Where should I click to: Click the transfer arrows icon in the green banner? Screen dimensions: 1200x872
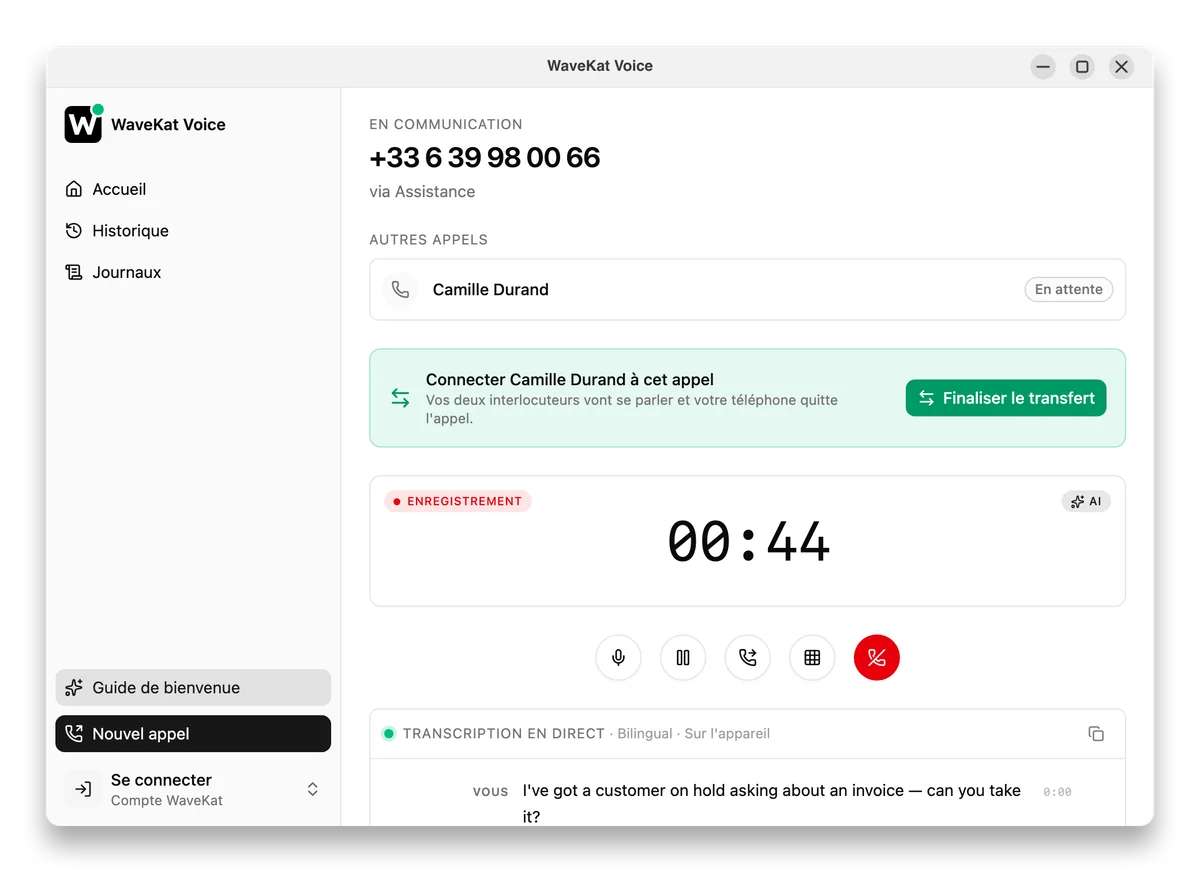(x=400, y=398)
